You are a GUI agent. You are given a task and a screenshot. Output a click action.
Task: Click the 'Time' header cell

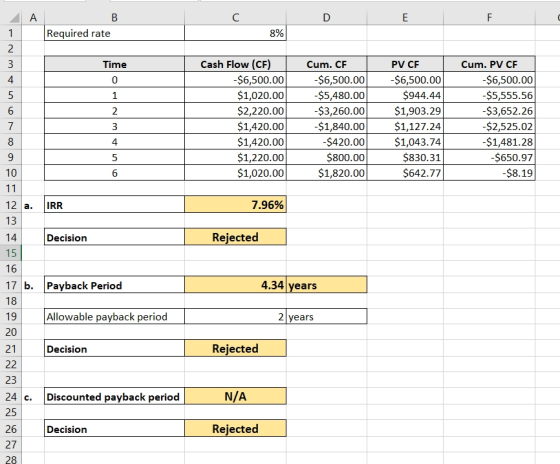(x=114, y=64)
